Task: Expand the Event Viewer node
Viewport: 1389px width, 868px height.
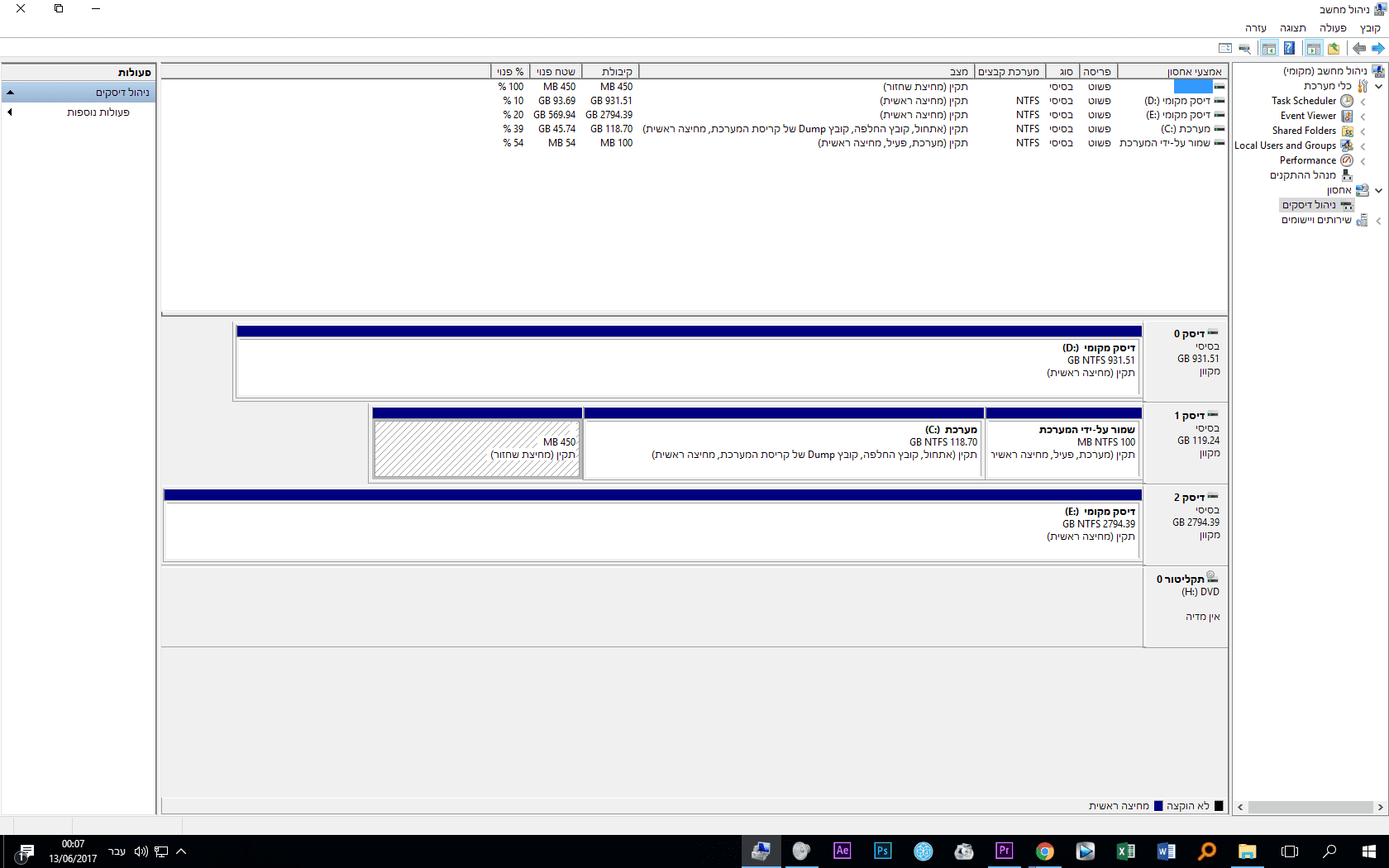Action: (1363, 117)
